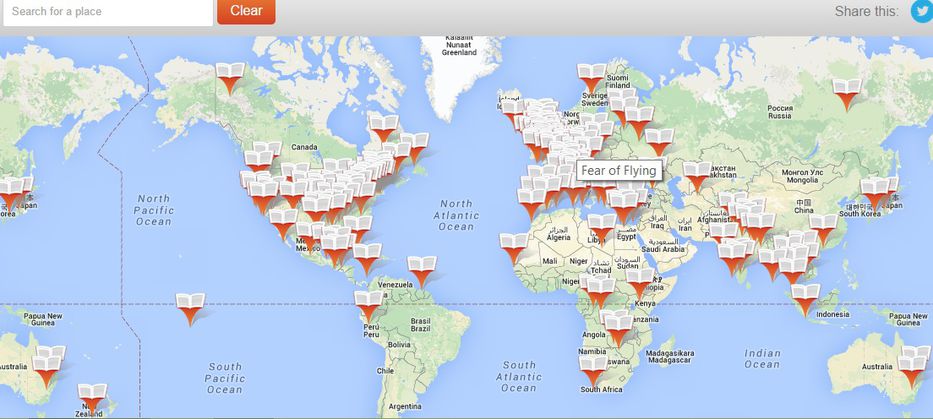Select the book marker near Peru

(369, 306)
